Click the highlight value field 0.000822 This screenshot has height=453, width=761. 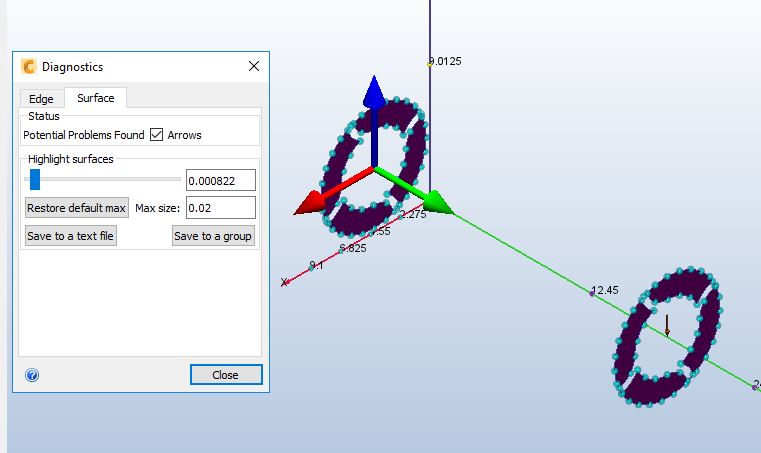click(x=221, y=181)
